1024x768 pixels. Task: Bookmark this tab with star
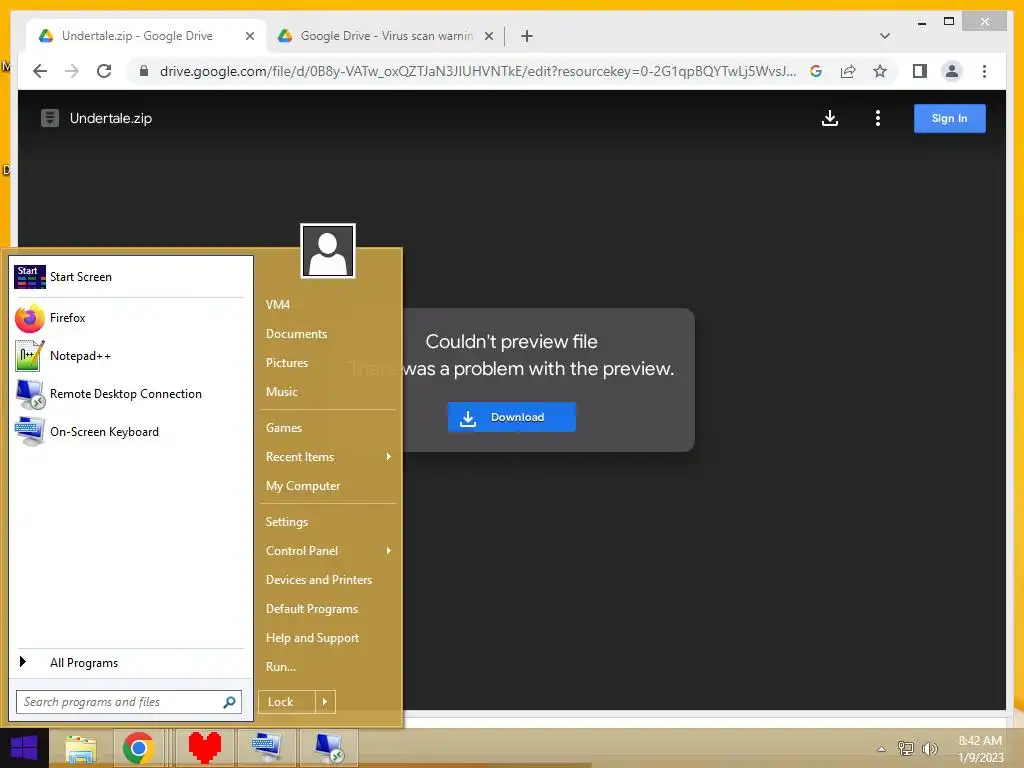click(880, 71)
